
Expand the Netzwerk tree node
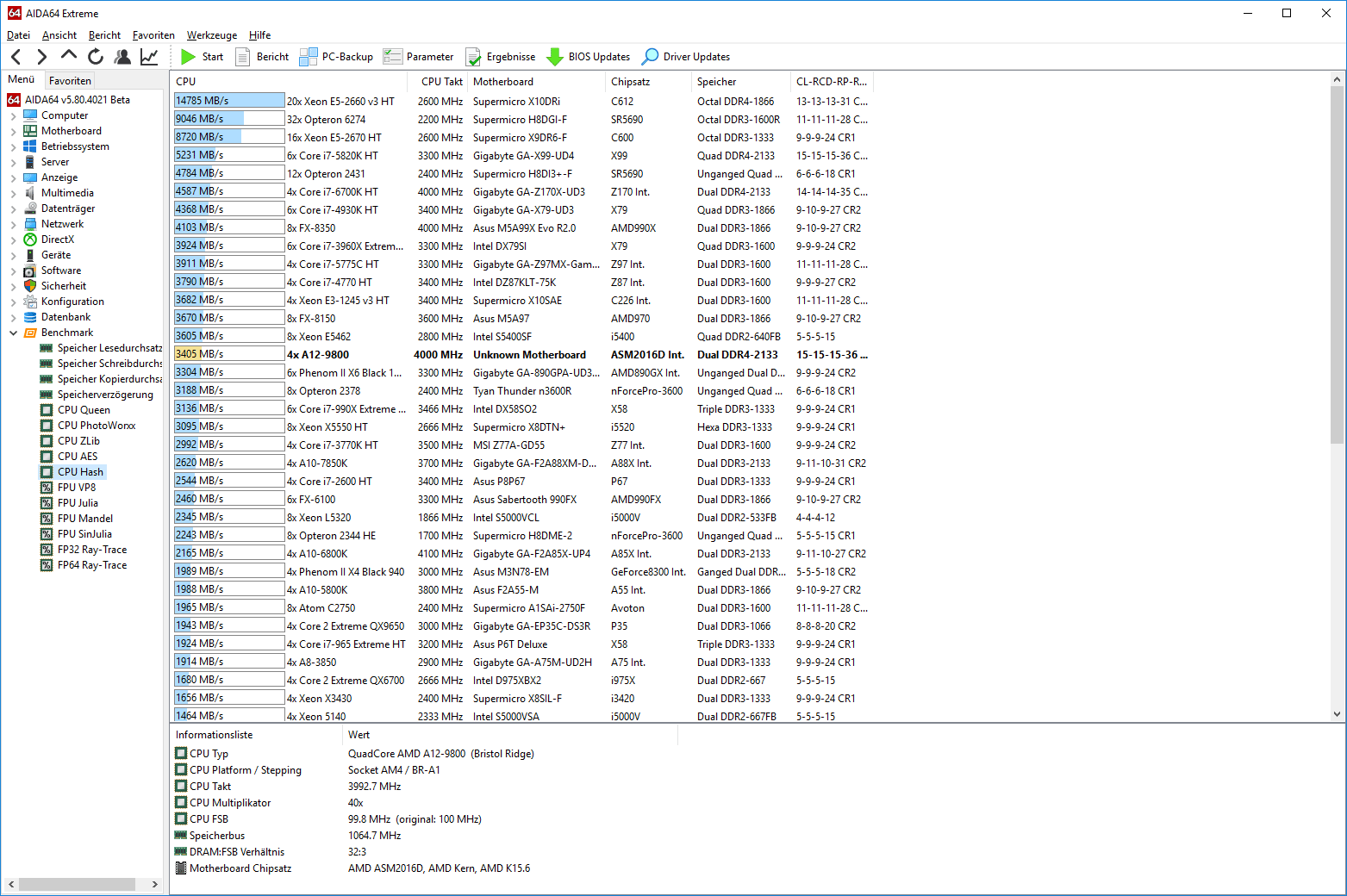tap(13, 225)
